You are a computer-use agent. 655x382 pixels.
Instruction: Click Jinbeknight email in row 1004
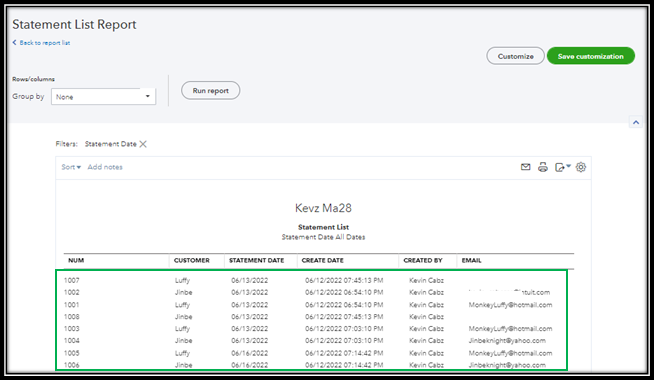(507, 341)
